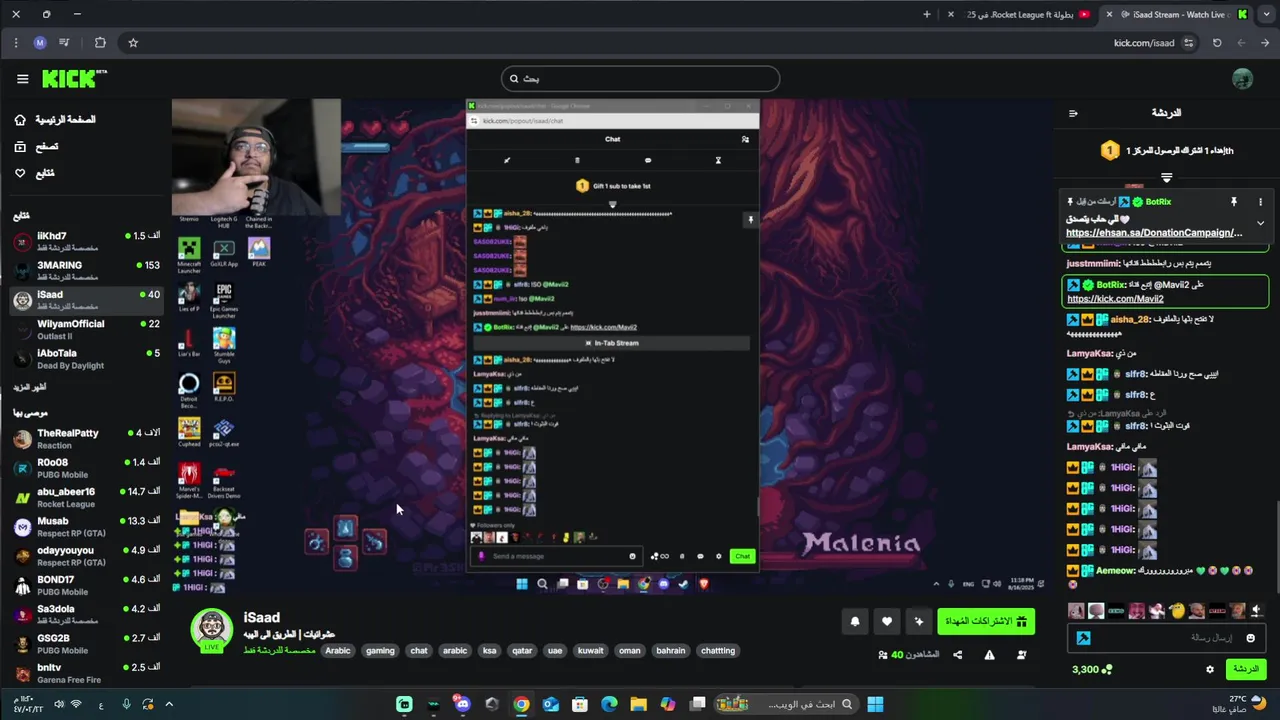Click into the بحث search box
This screenshot has width=1280, height=720.
640,78
